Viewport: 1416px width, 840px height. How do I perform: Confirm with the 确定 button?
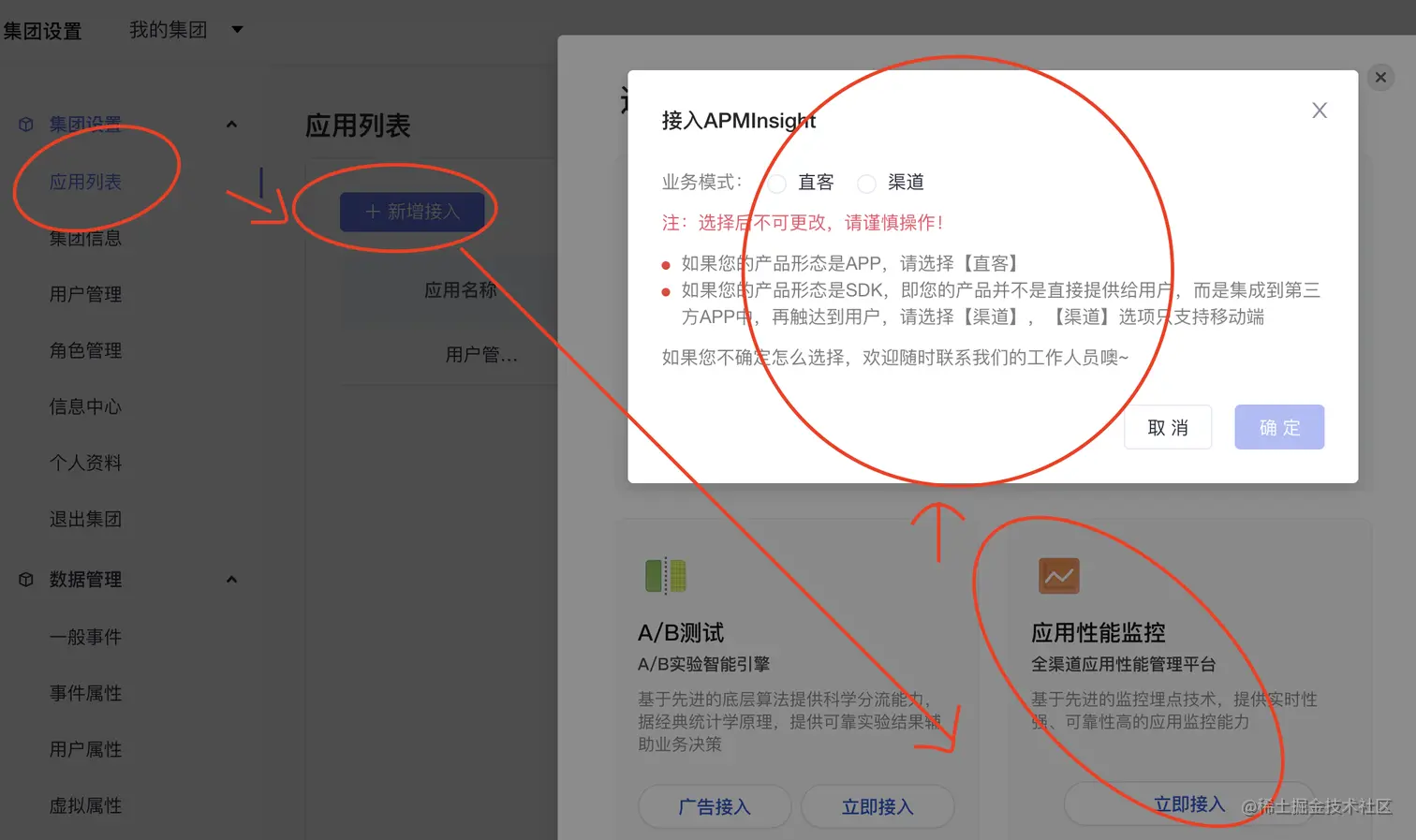point(1279,427)
